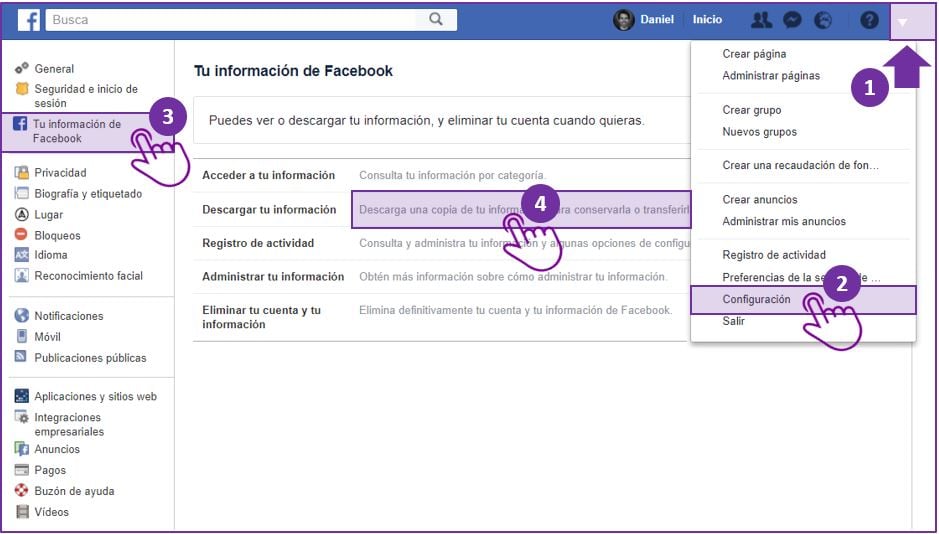The width and height of the screenshot is (939, 534).
Task: Click the help question mark icon
Action: point(869,20)
